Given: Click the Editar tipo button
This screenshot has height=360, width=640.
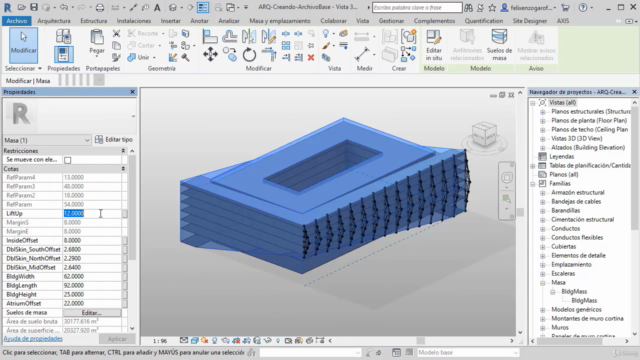Looking at the screenshot, I should (114, 140).
